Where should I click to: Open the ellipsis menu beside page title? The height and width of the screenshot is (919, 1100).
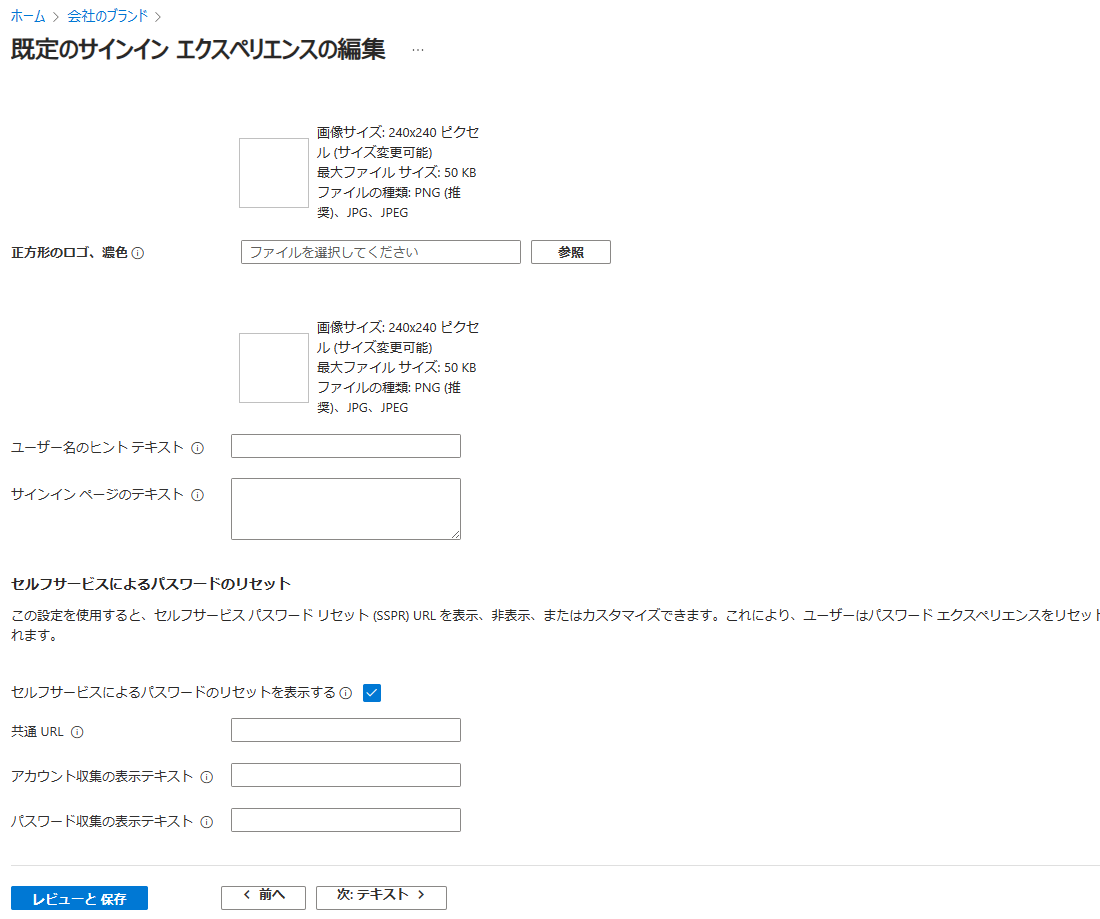pos(418,50)
